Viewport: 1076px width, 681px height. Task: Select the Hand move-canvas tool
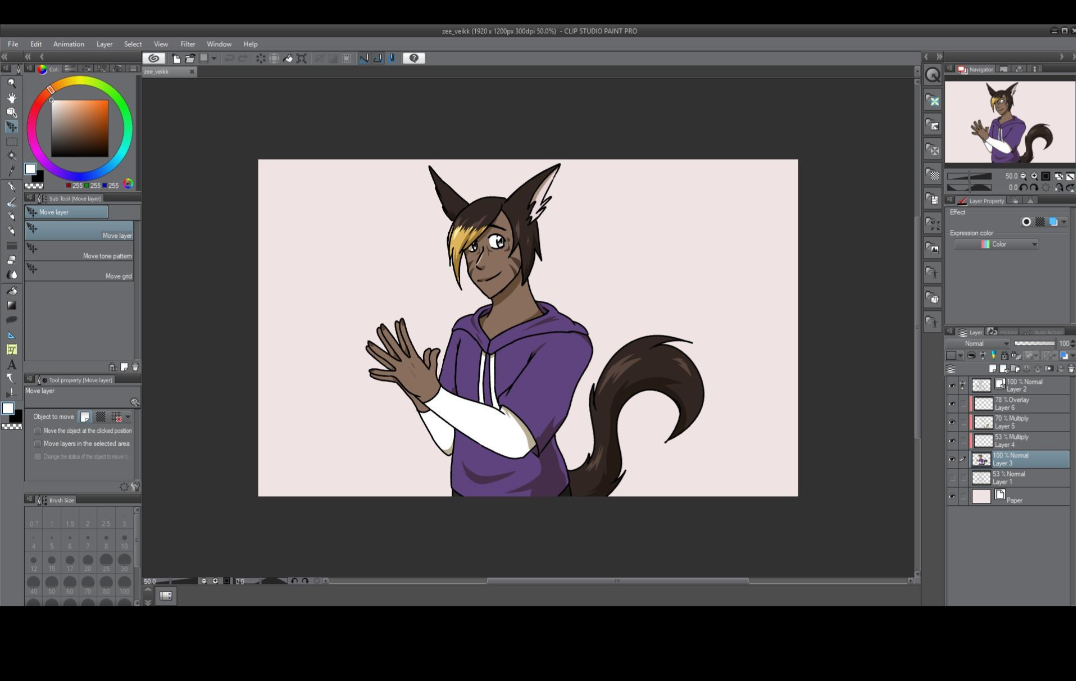pos(12,98)
